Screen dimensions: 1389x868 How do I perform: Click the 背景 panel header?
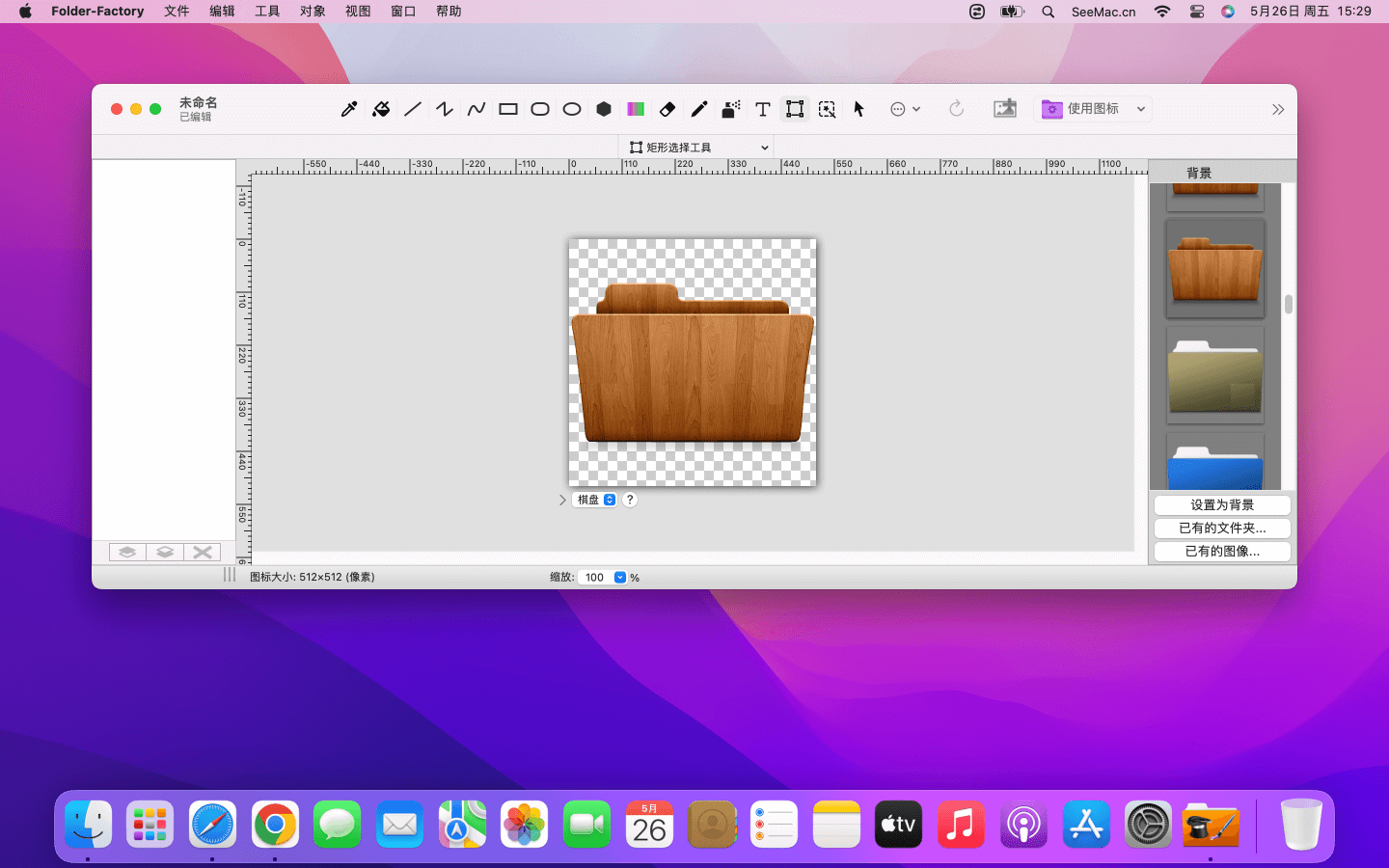[x=1199, y=173]
